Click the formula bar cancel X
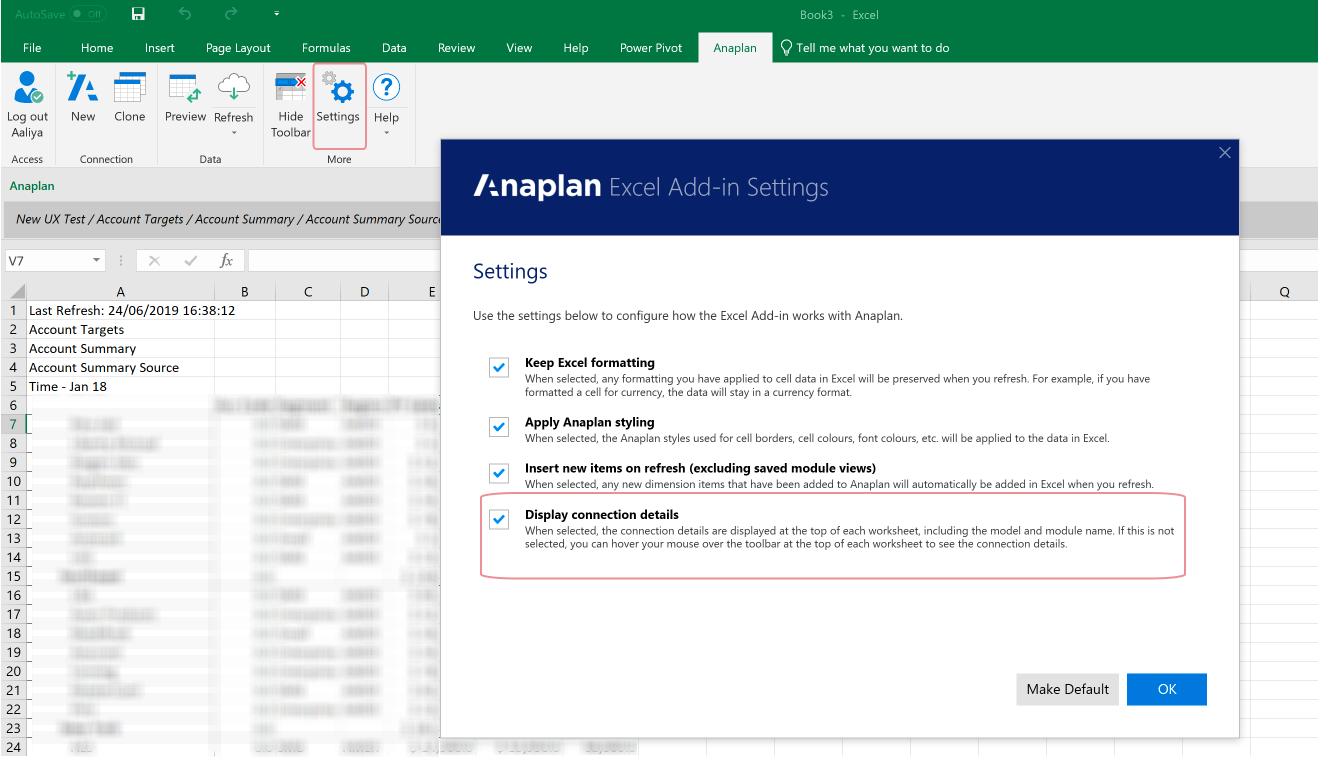Viewport: 1318px width, 757px height. 154,261
